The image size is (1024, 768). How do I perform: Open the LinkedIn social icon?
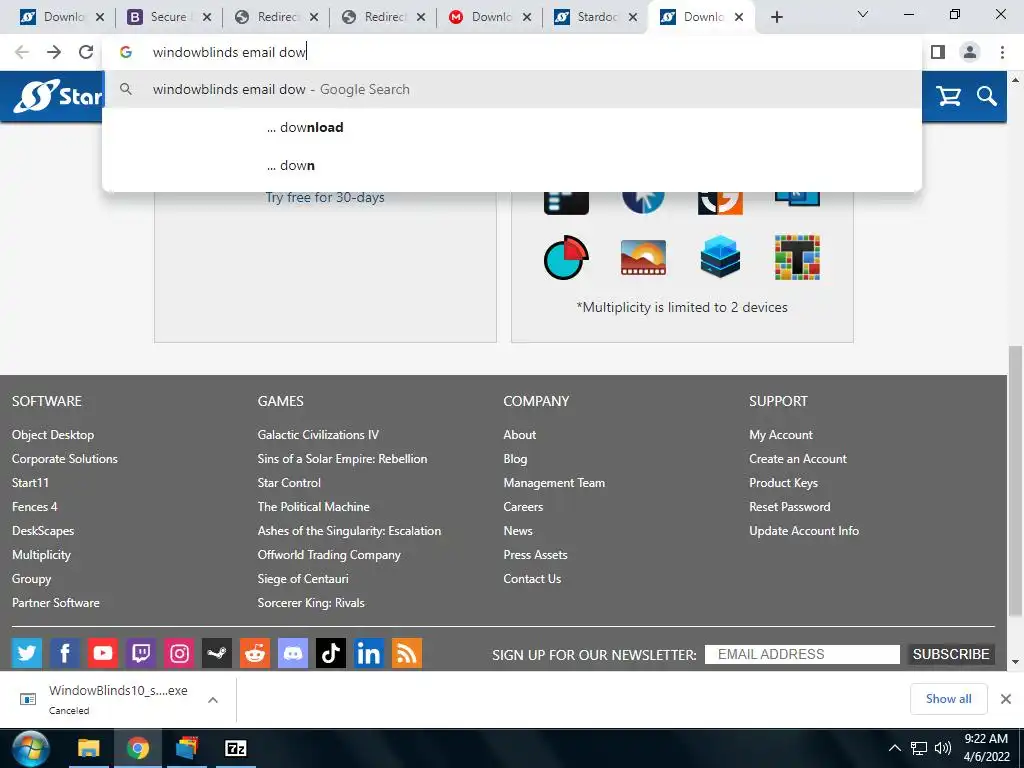point(368,653)
